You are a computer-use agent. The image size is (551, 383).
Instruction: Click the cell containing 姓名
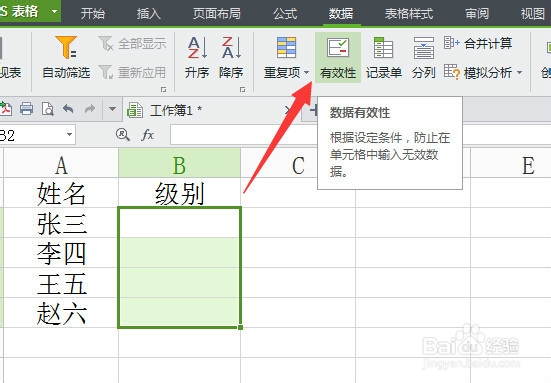[x=61, y=193]
